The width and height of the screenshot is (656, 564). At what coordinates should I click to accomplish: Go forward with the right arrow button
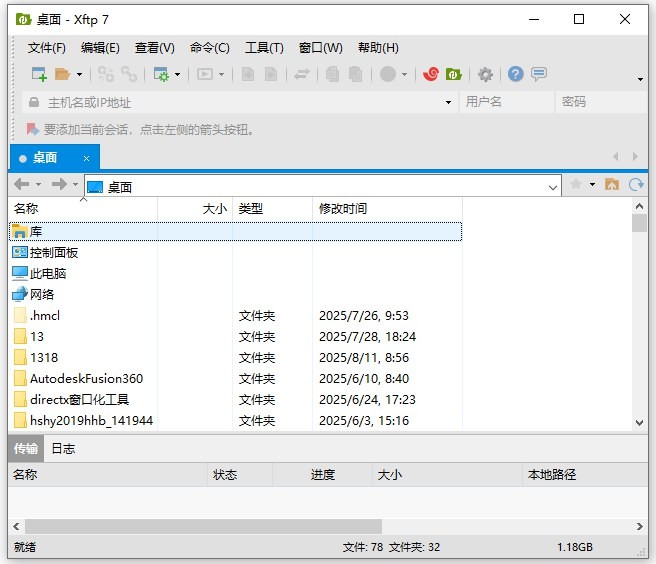(x=59, y=184)
